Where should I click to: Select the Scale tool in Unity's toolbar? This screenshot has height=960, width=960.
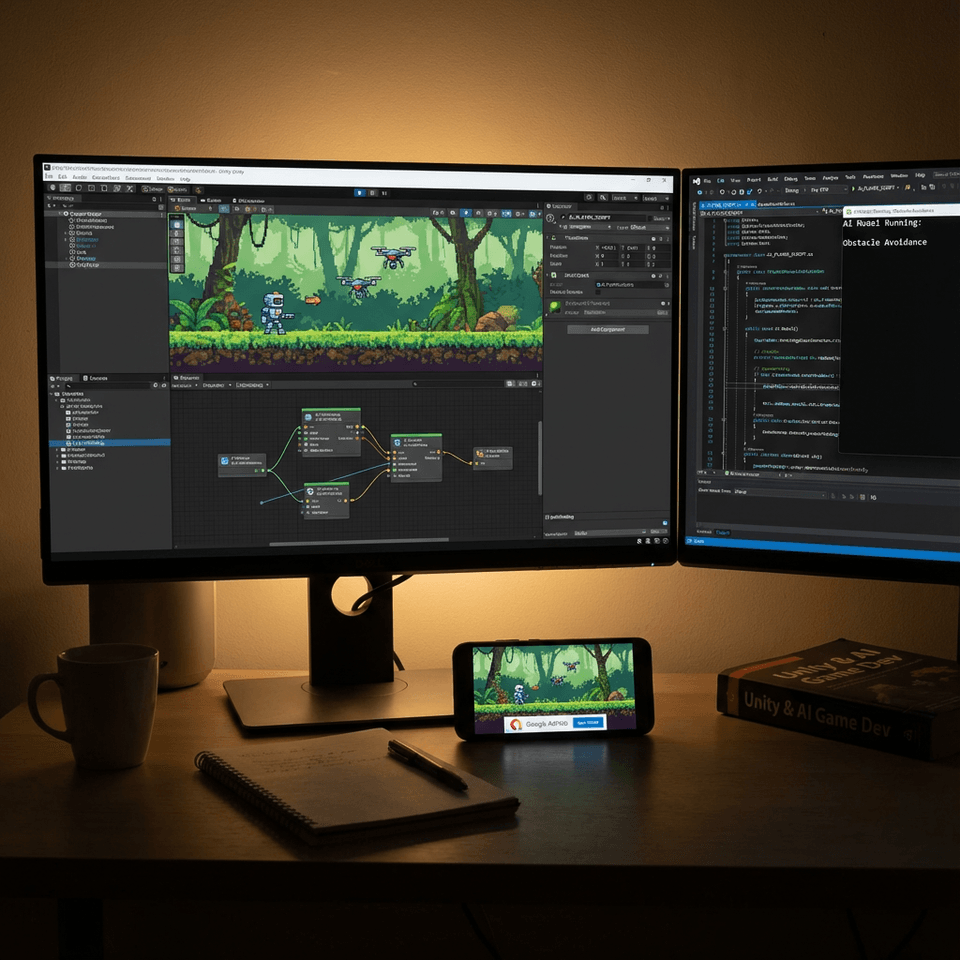(91, 188)
